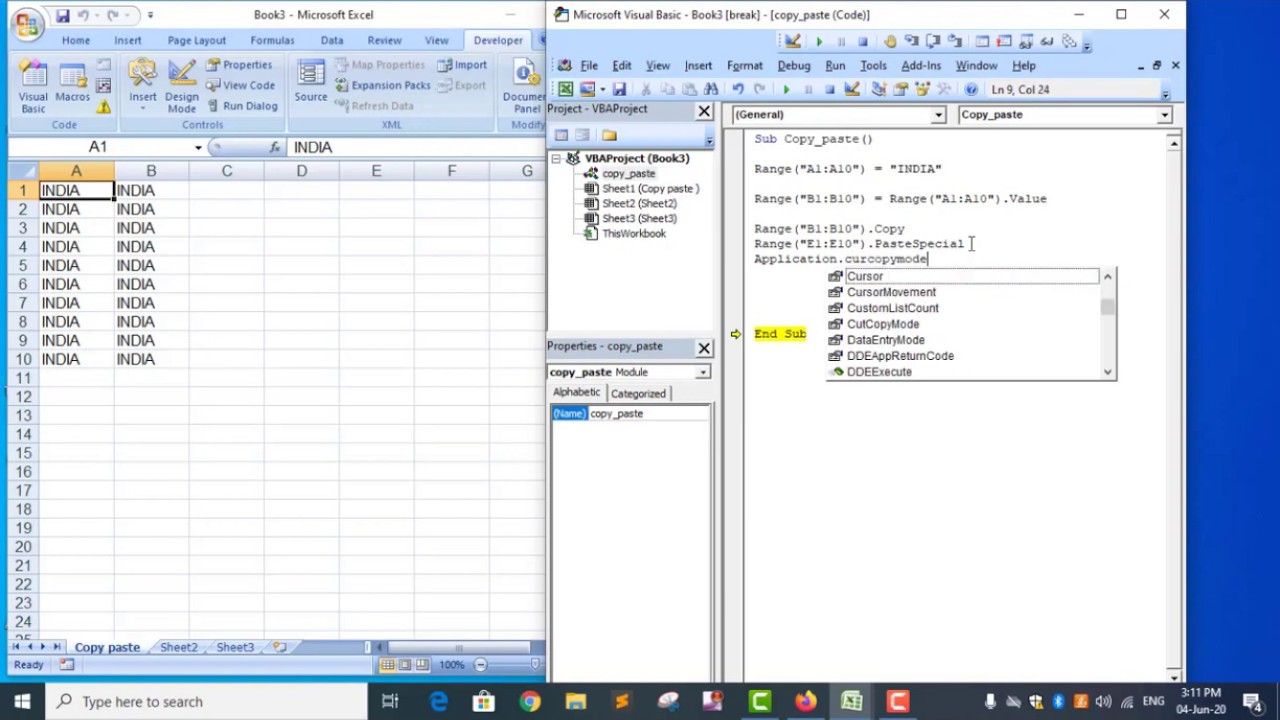1280x720 pixels.
Task: Click the Insert Worksheet tab icon
Action: 280,648
